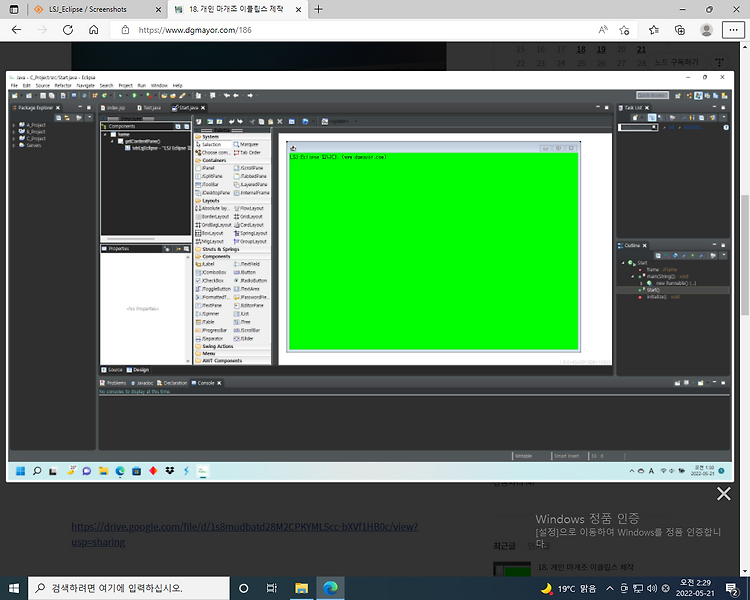Open the Declaration tab in bottom panel
Viewport: 750px width, 600px height.
click(x=172, y=383)
